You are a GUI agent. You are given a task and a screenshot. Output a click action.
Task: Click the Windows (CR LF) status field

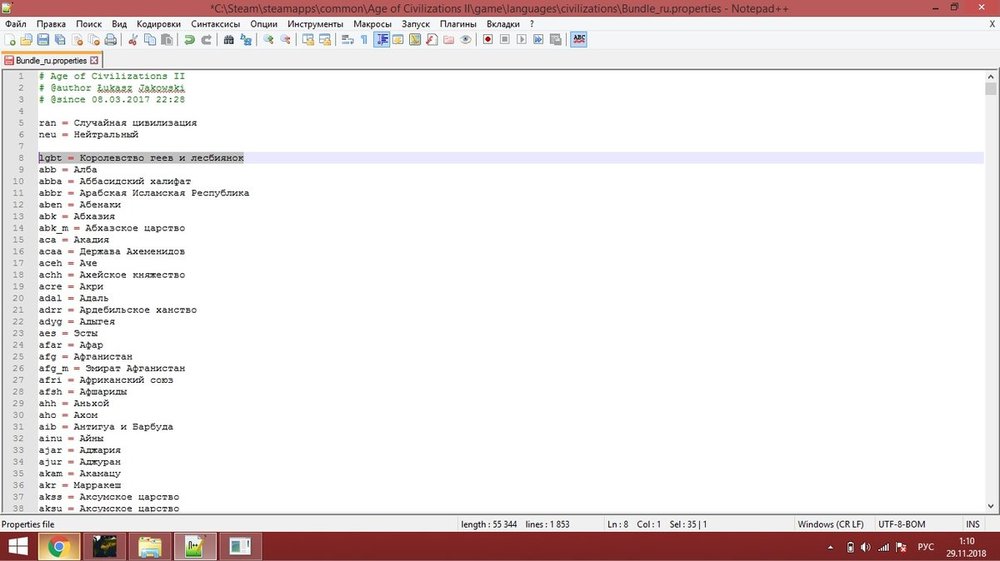[830, 524]
